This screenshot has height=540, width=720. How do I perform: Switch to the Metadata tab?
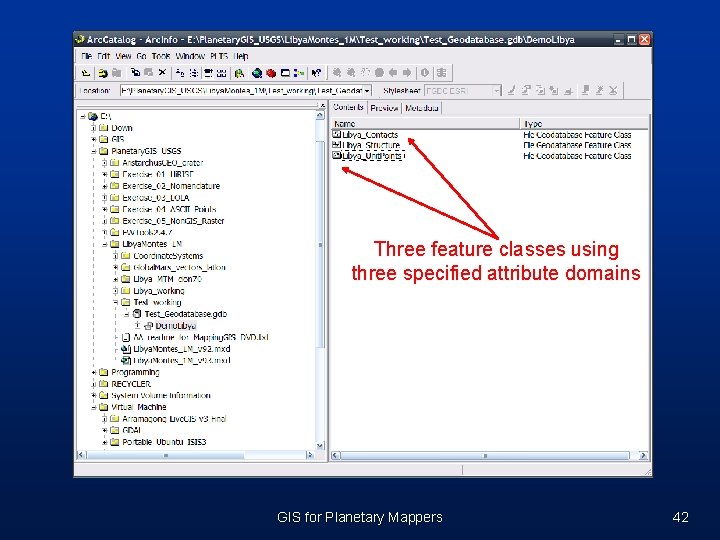click(422, 108)
